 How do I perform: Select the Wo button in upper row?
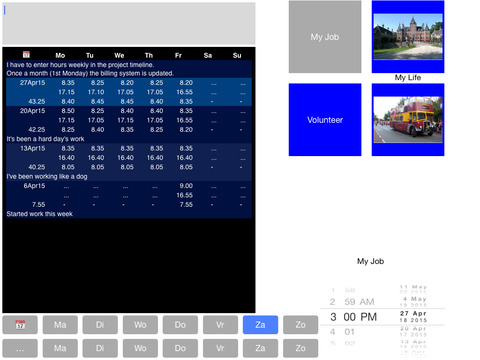140,325
